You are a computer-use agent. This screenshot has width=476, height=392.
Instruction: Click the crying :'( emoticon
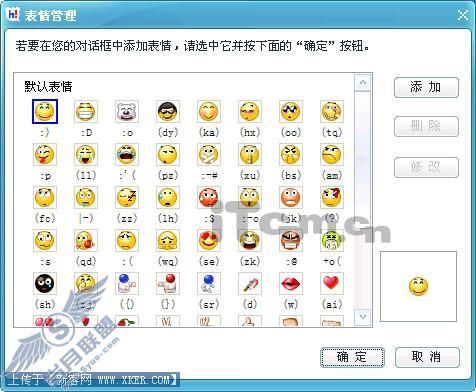127,155
